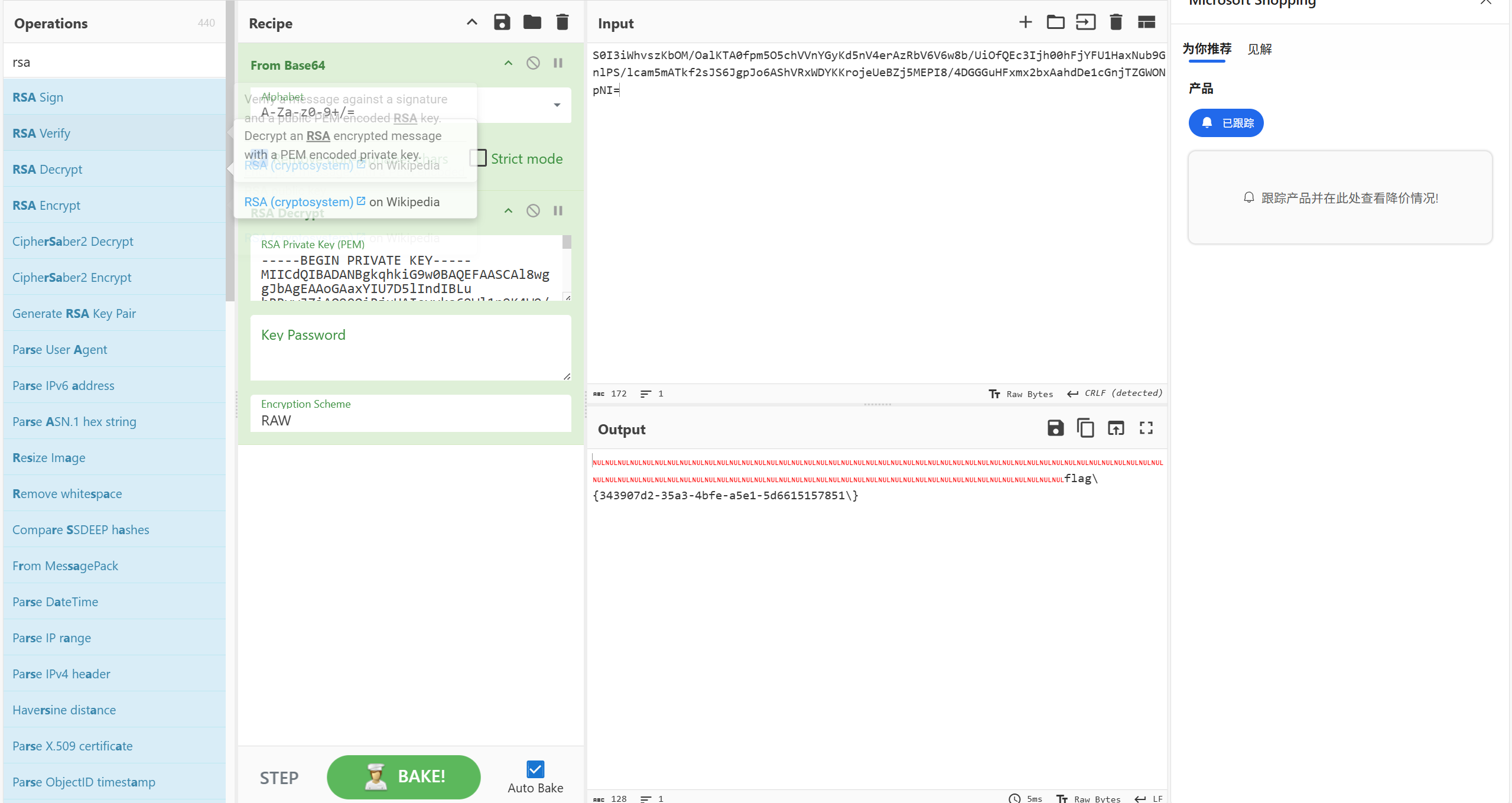Viewport: 1512px width, 803px height.
Task: Collapse the From Base64 operation
Action: 508,63
